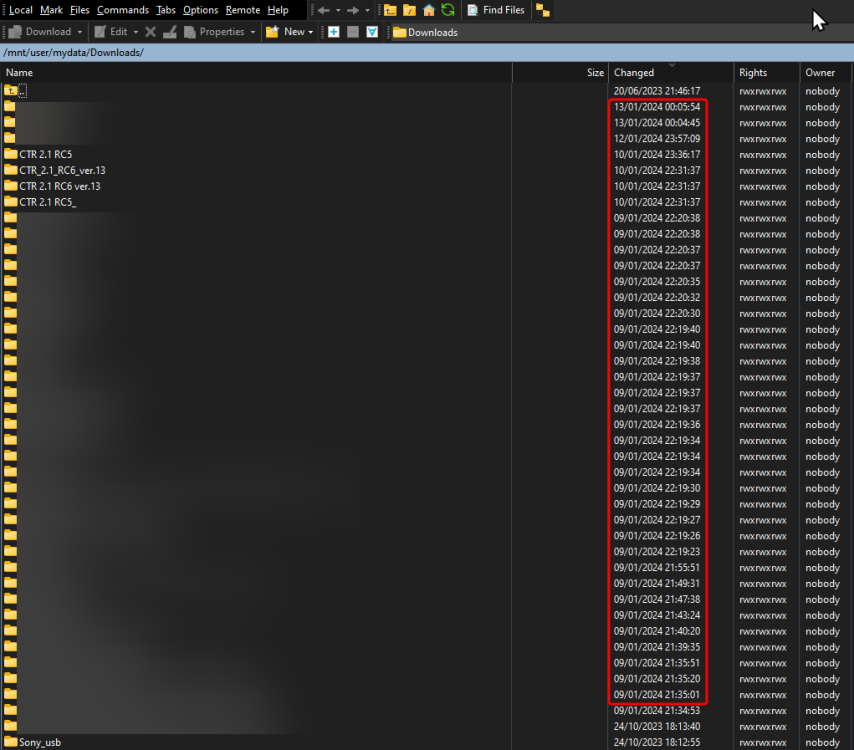Open the forward history dropdown arrow
Image resolution: width=854 pixels, height=750 pixels.
point(367,10)
